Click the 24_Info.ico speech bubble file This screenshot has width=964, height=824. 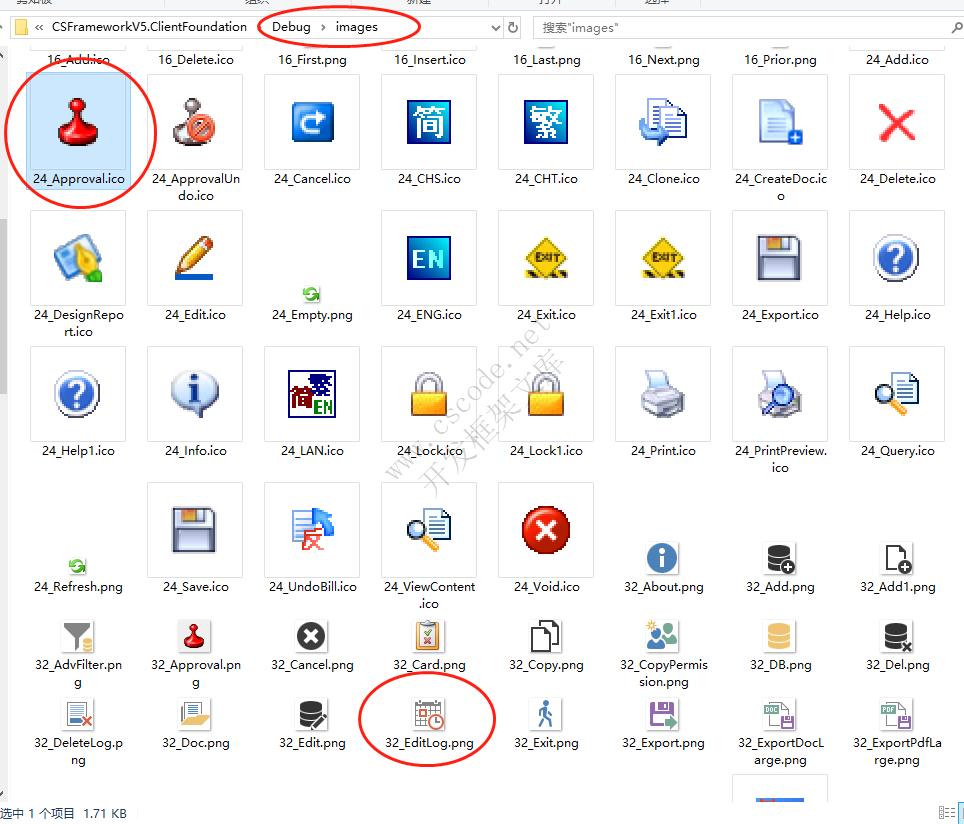click(195, 397)
